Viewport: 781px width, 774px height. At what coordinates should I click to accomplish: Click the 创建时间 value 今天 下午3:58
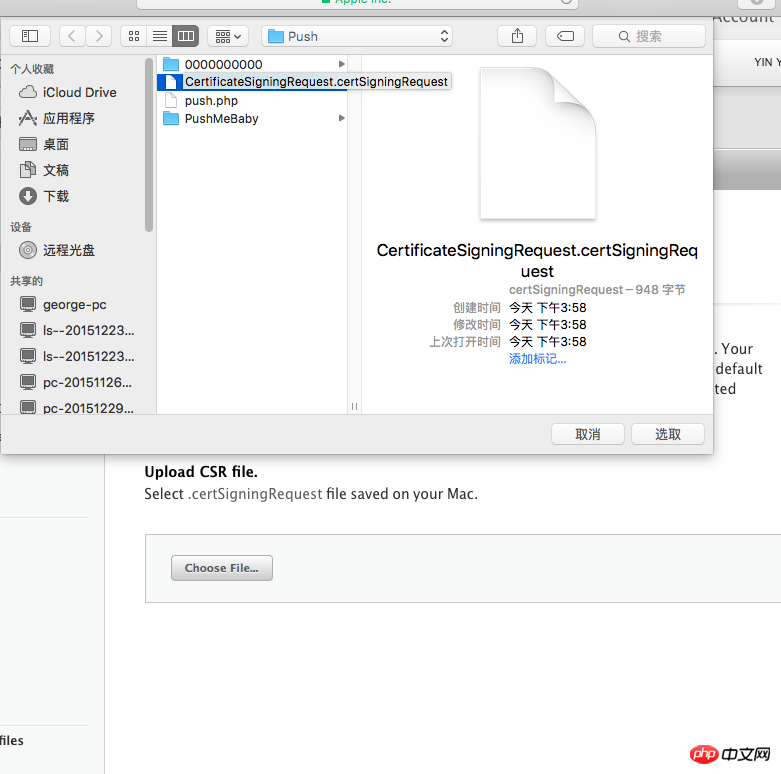[x=547, y=307]
